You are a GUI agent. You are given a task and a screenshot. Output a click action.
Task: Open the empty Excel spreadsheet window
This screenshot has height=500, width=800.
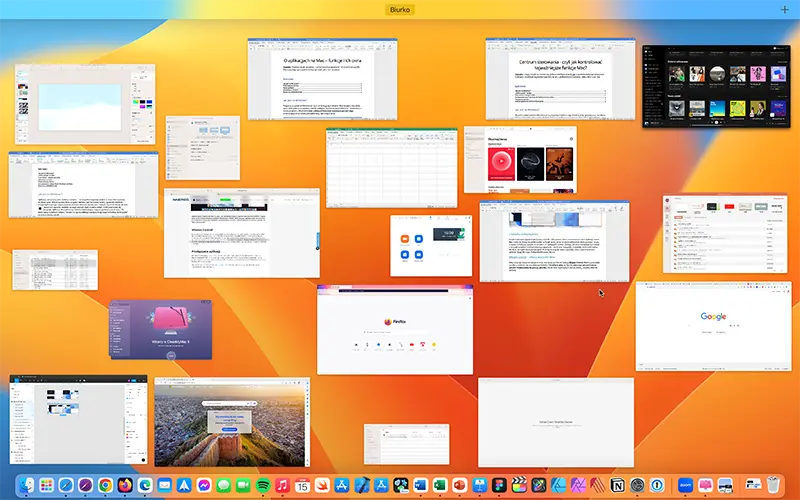[389, 166]
